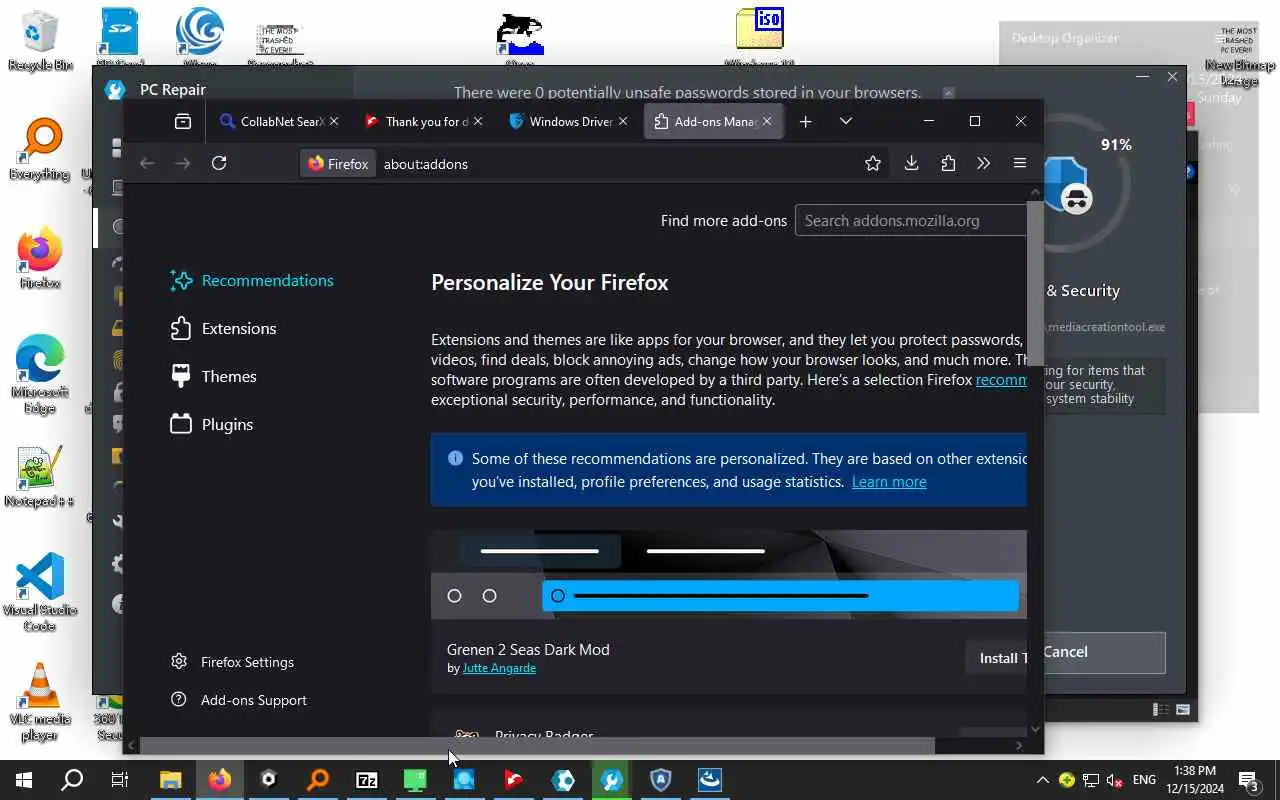Open taskbar Search
1280x800 pixels.
[72, 780]
